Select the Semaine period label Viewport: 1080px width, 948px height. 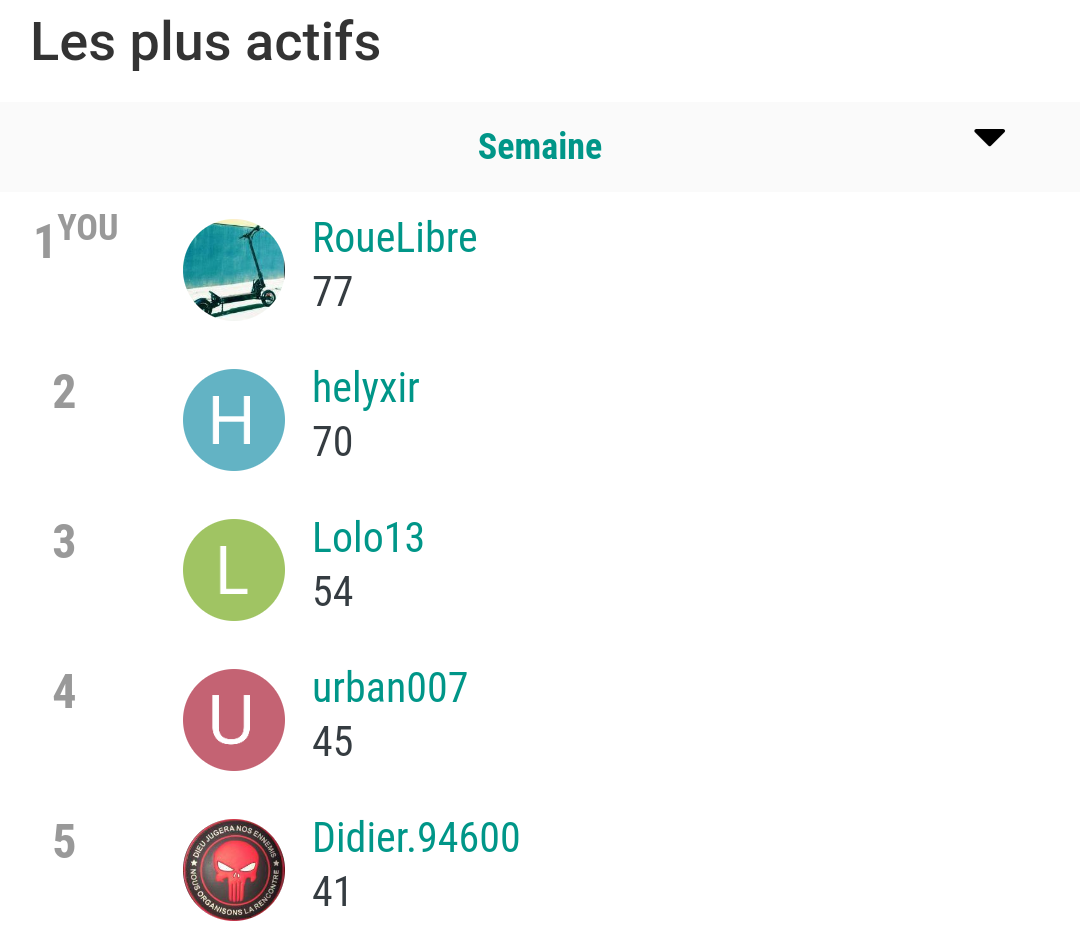(x=540, y=147)
